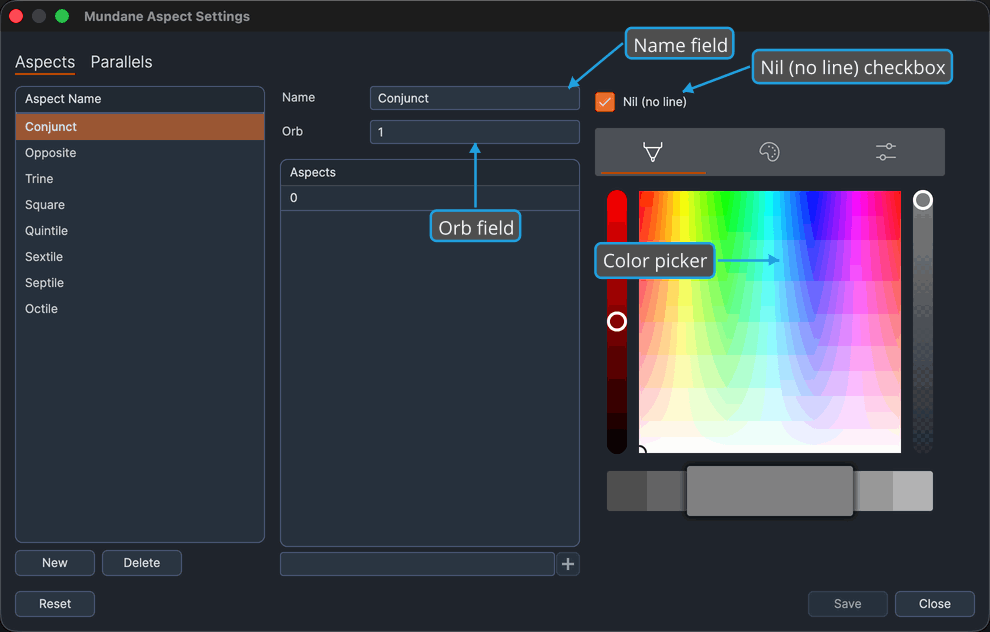Select the darkest gray swatch in the strip
Screen dimensions: 990x632
(x=626, y=491)
